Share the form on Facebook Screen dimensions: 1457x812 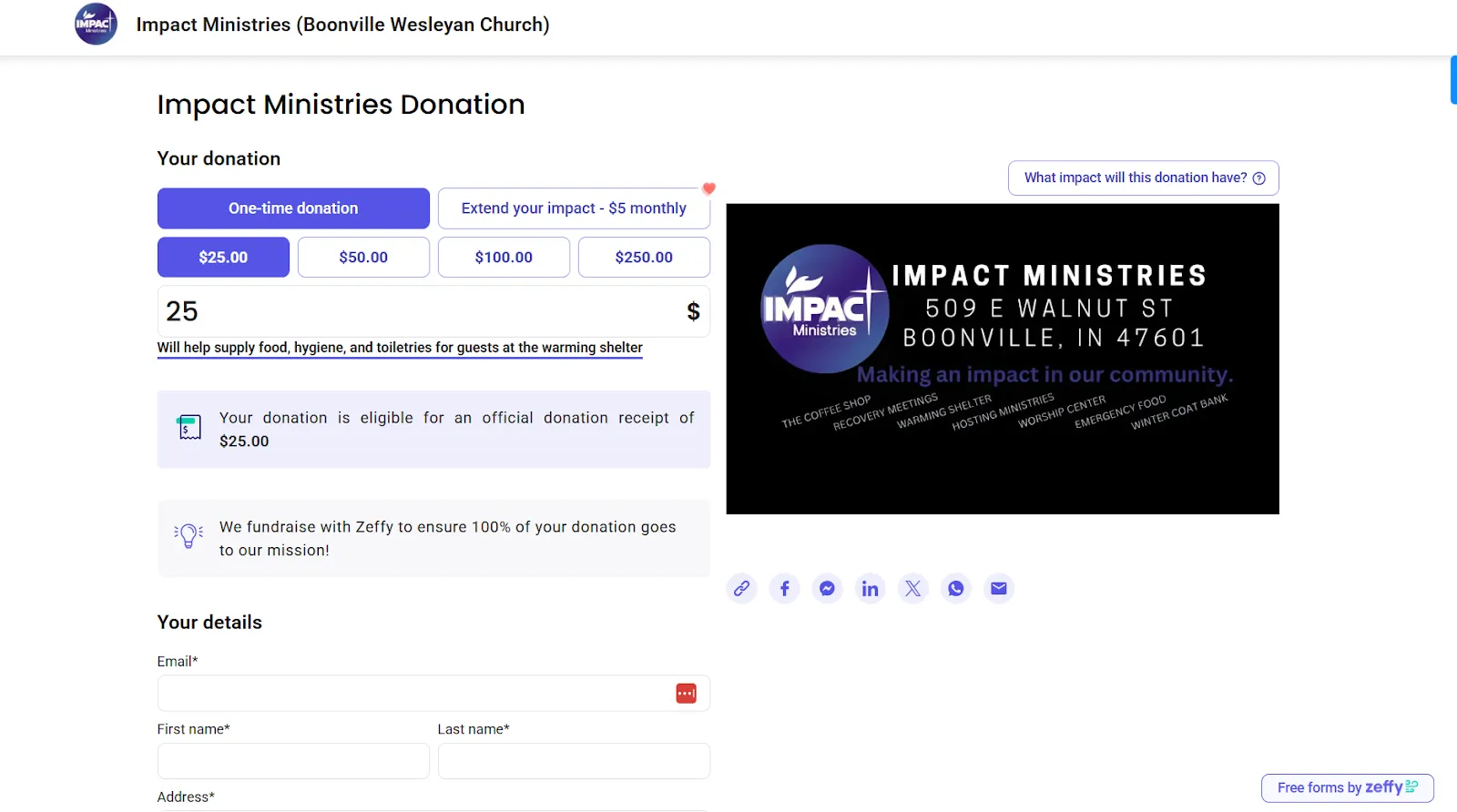click(785, 588)
